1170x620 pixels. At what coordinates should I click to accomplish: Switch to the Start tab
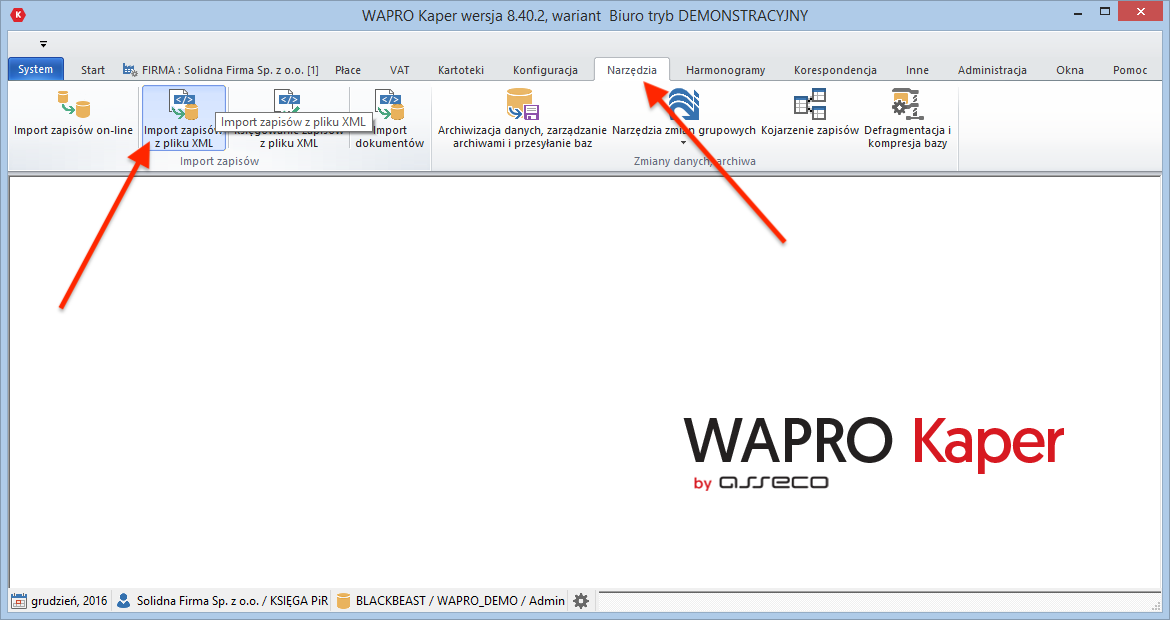(x=93, y=70)
